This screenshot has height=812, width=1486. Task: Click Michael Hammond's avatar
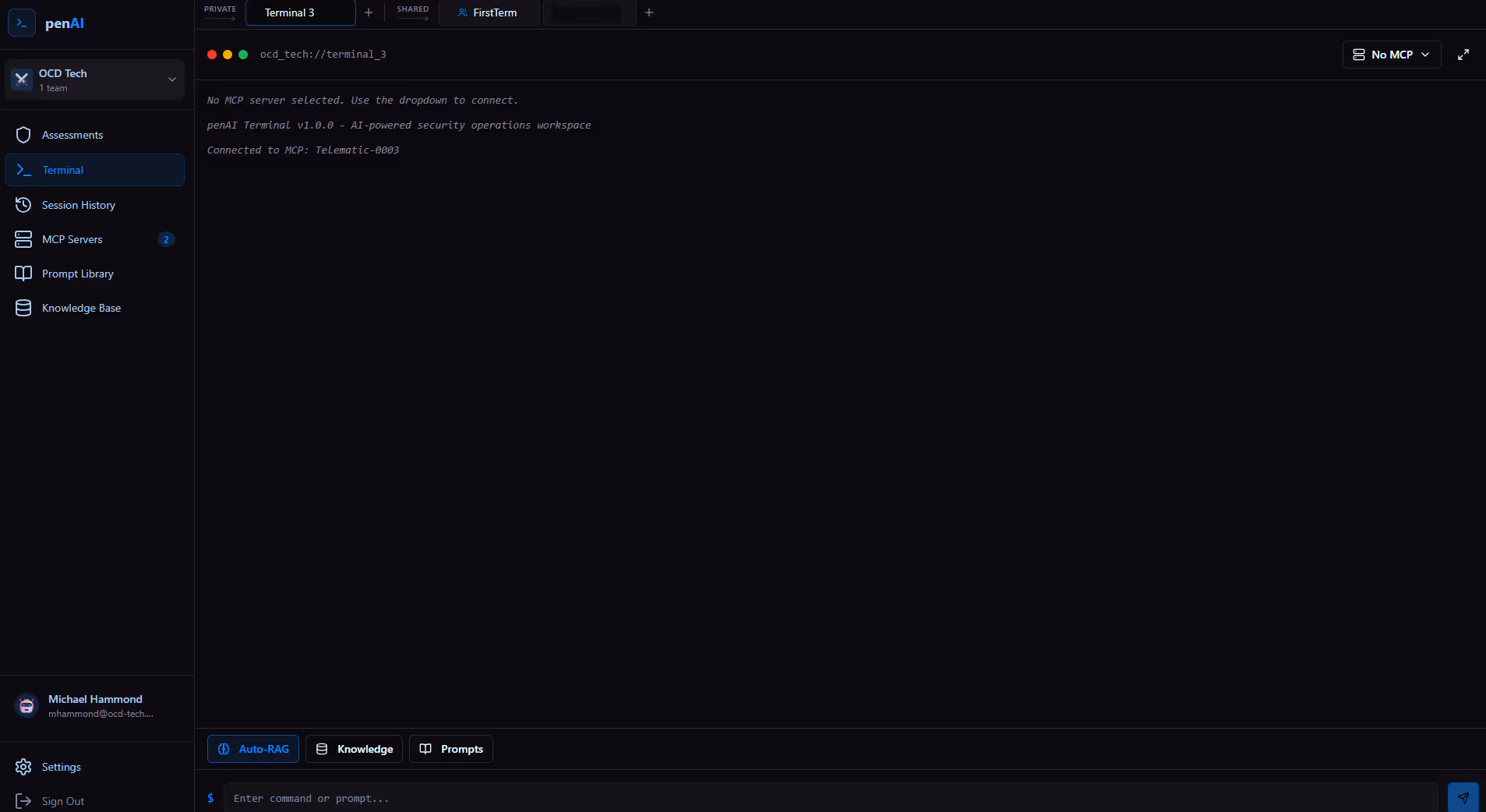click(x=26, y=706)
